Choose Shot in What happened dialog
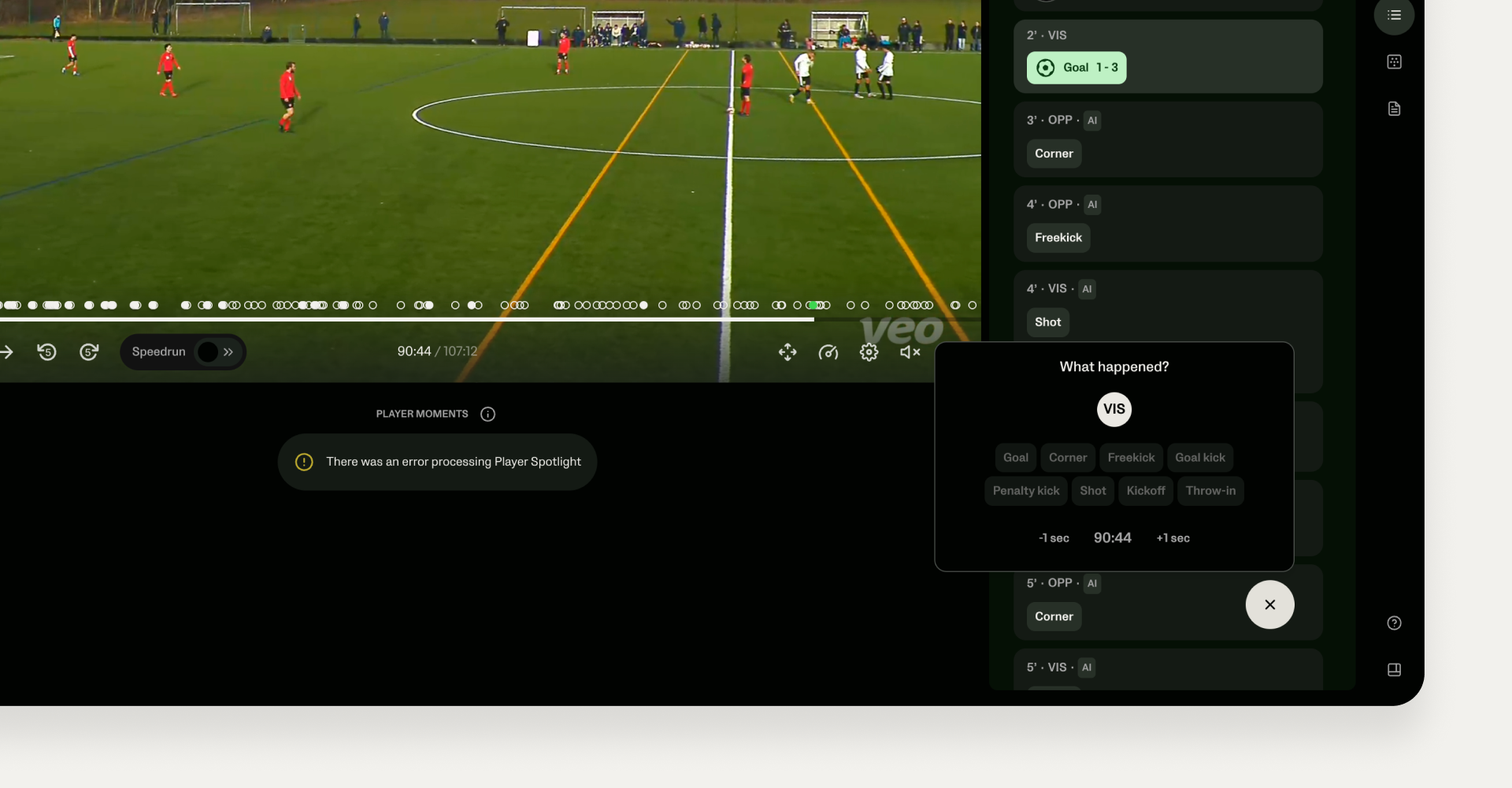 pos(1093,491)
